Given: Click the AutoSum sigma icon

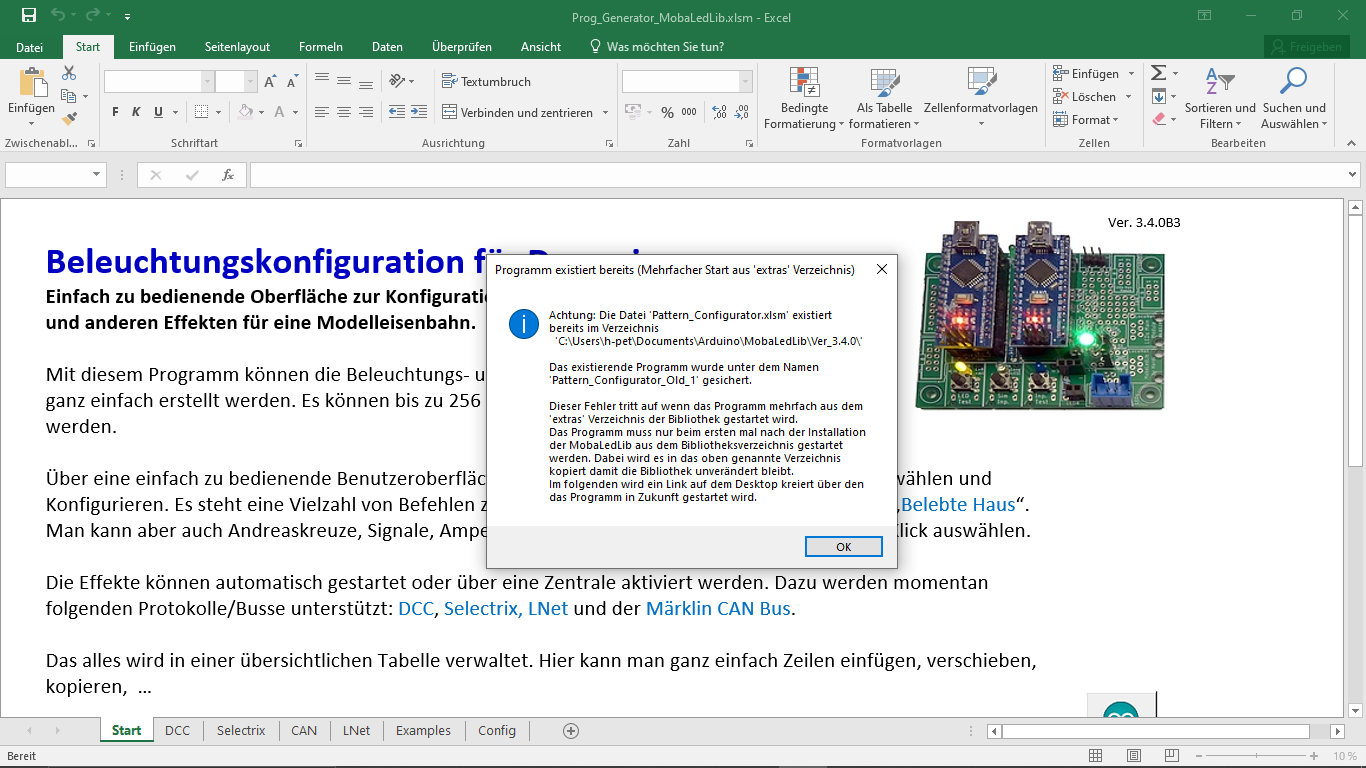Looking at the screenshot, I should pyautogui.click(x=1158, y=73).
